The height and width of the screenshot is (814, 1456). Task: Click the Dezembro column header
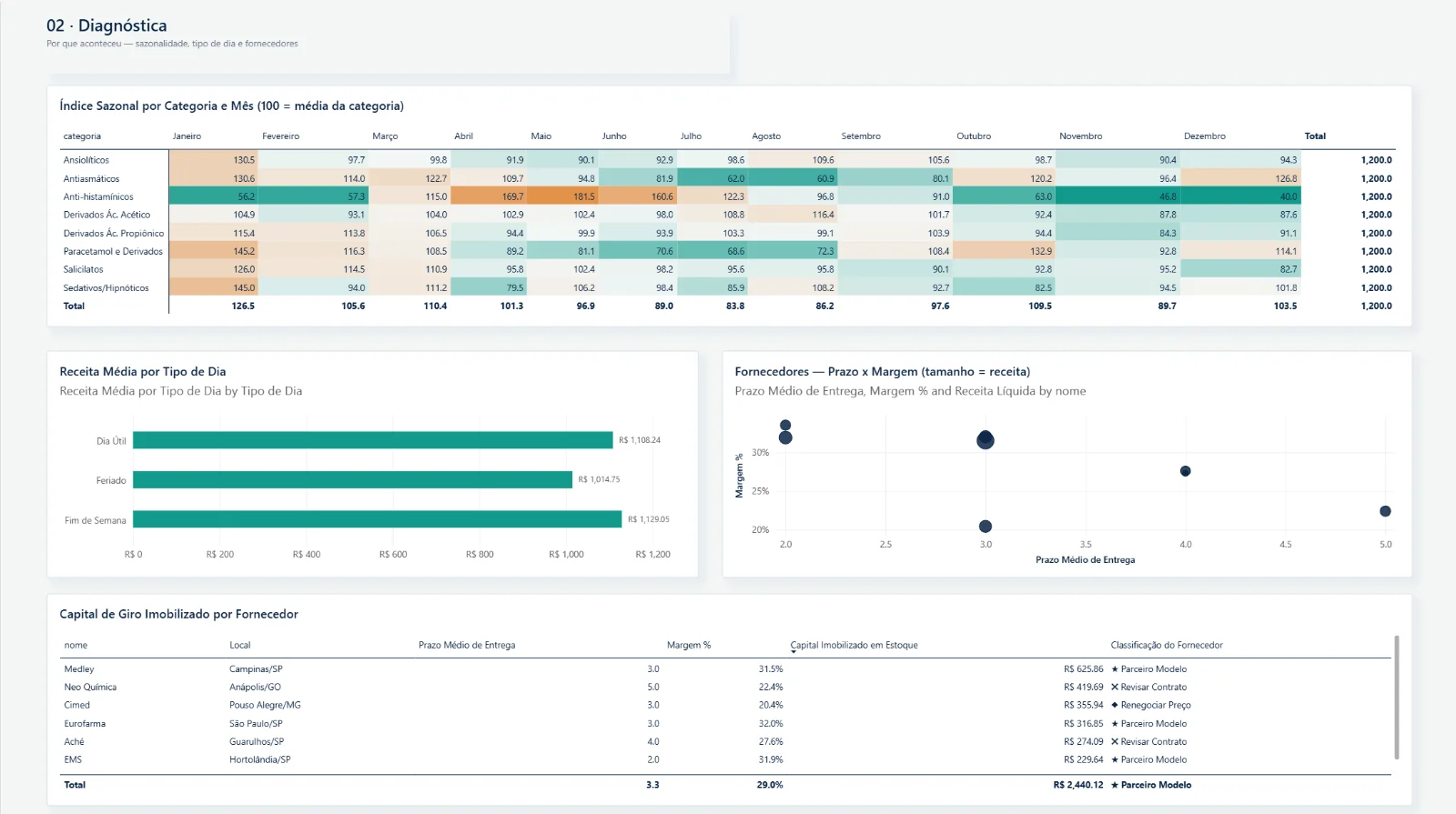click(x=1205, y=136)
